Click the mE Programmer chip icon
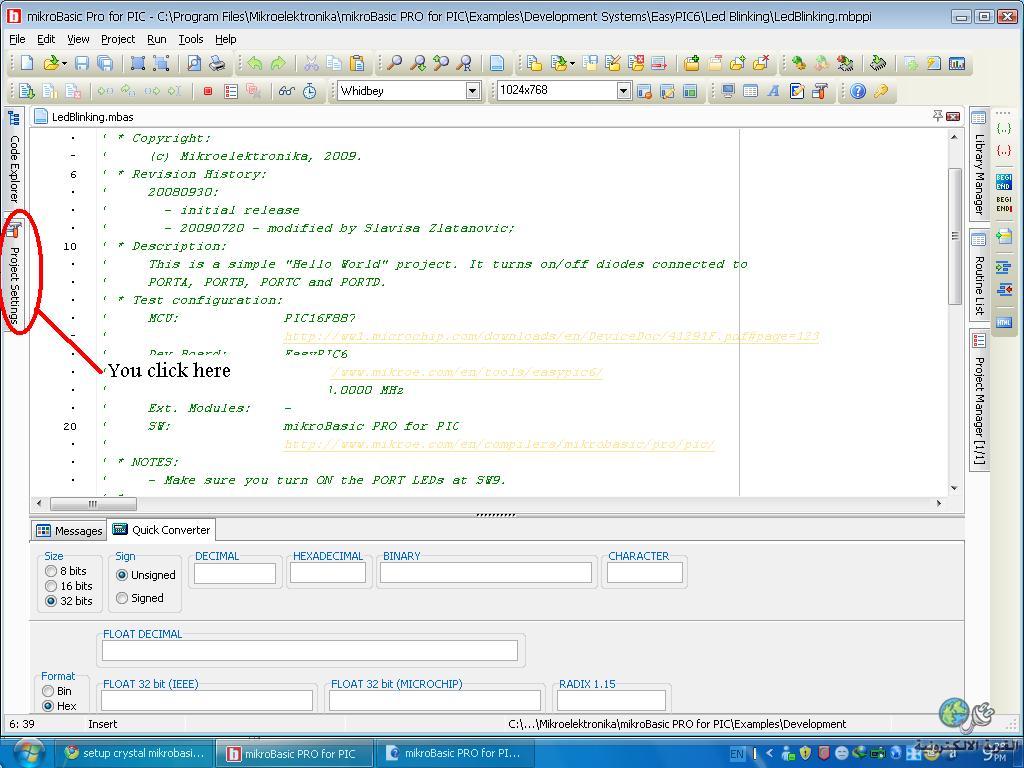 tap(879, 63)
